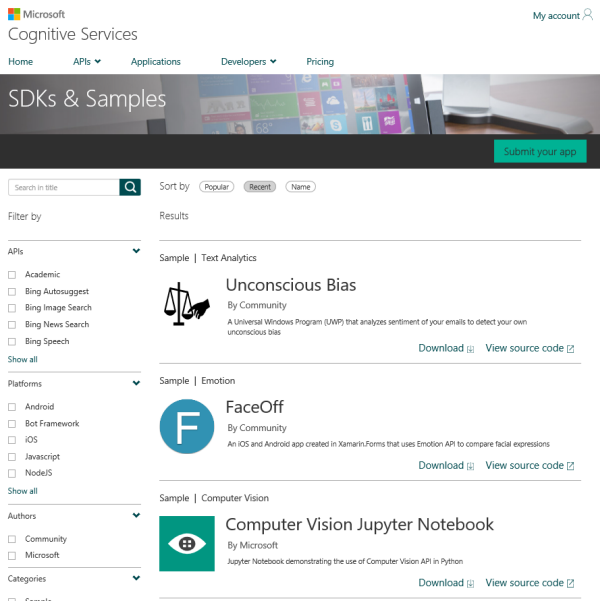Screen dimensions: 600x601
Task: Click external link icon for Computer Vision Notebook
Action: click(x=570, y=583)
